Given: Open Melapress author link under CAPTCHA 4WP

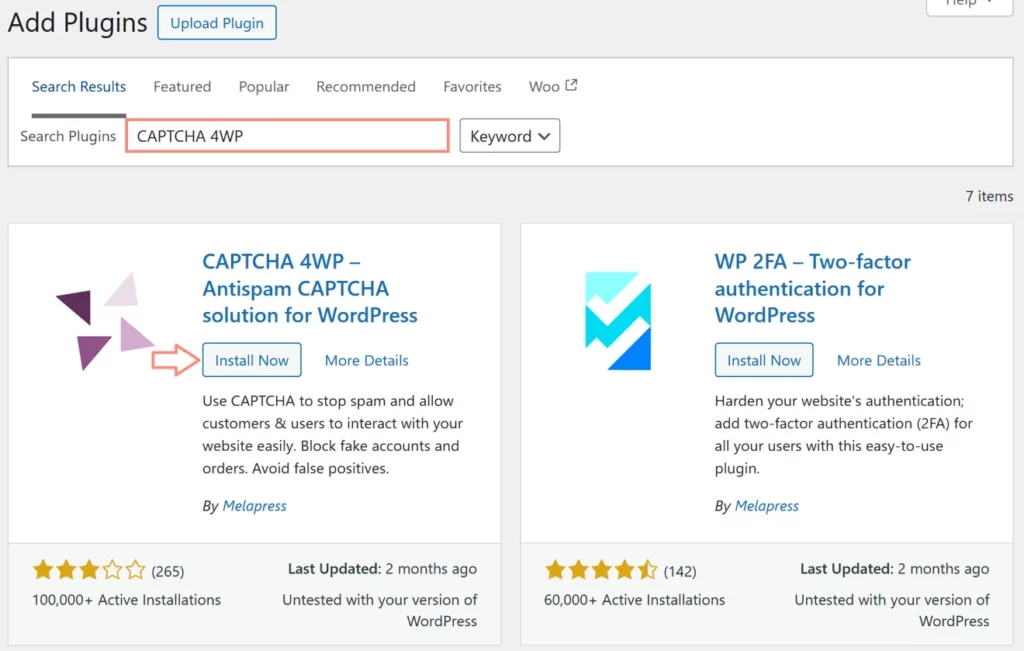Looking at the screenshot, I should pyautogui.click(x=254, y=505).
